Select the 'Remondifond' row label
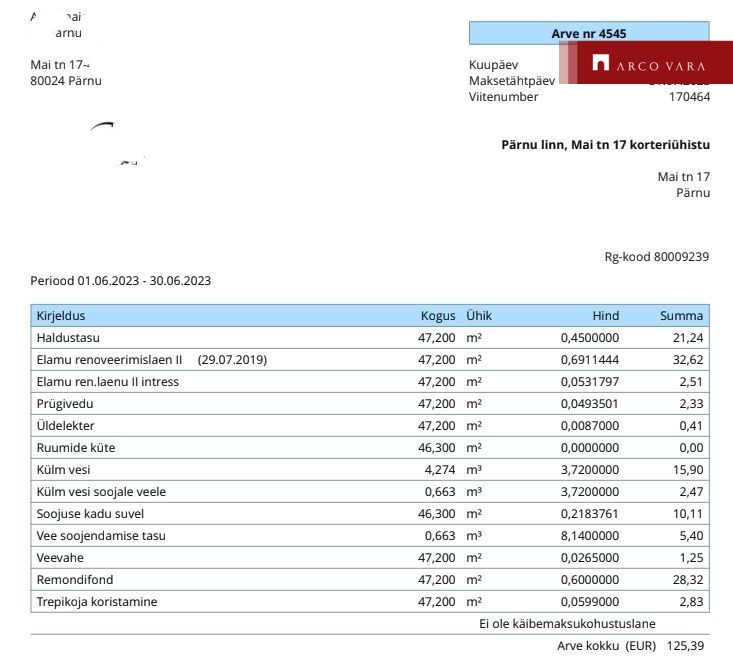733x659 pixels. tap(75, 579)
